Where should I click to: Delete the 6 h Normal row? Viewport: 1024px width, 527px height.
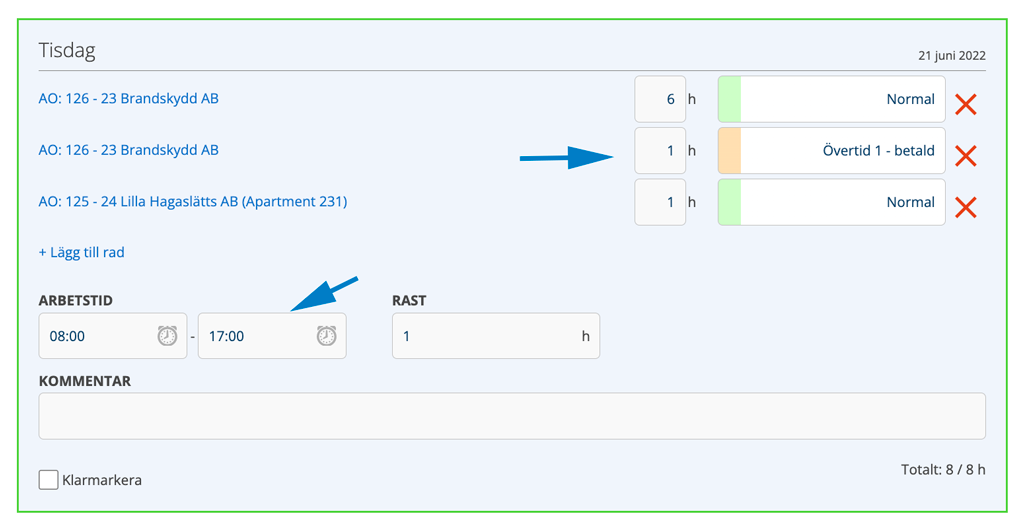click(965, 104)
